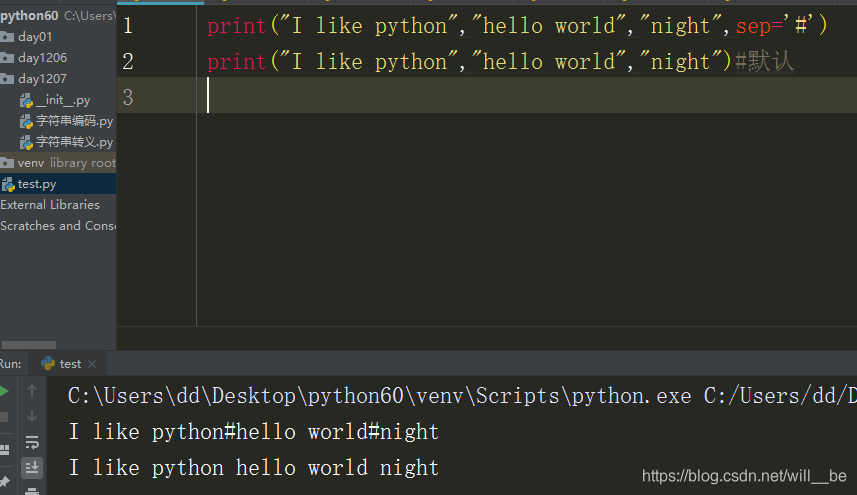Select the python60 project root
The height and width of the screenshot is (495, 857).
pos(29,16)
